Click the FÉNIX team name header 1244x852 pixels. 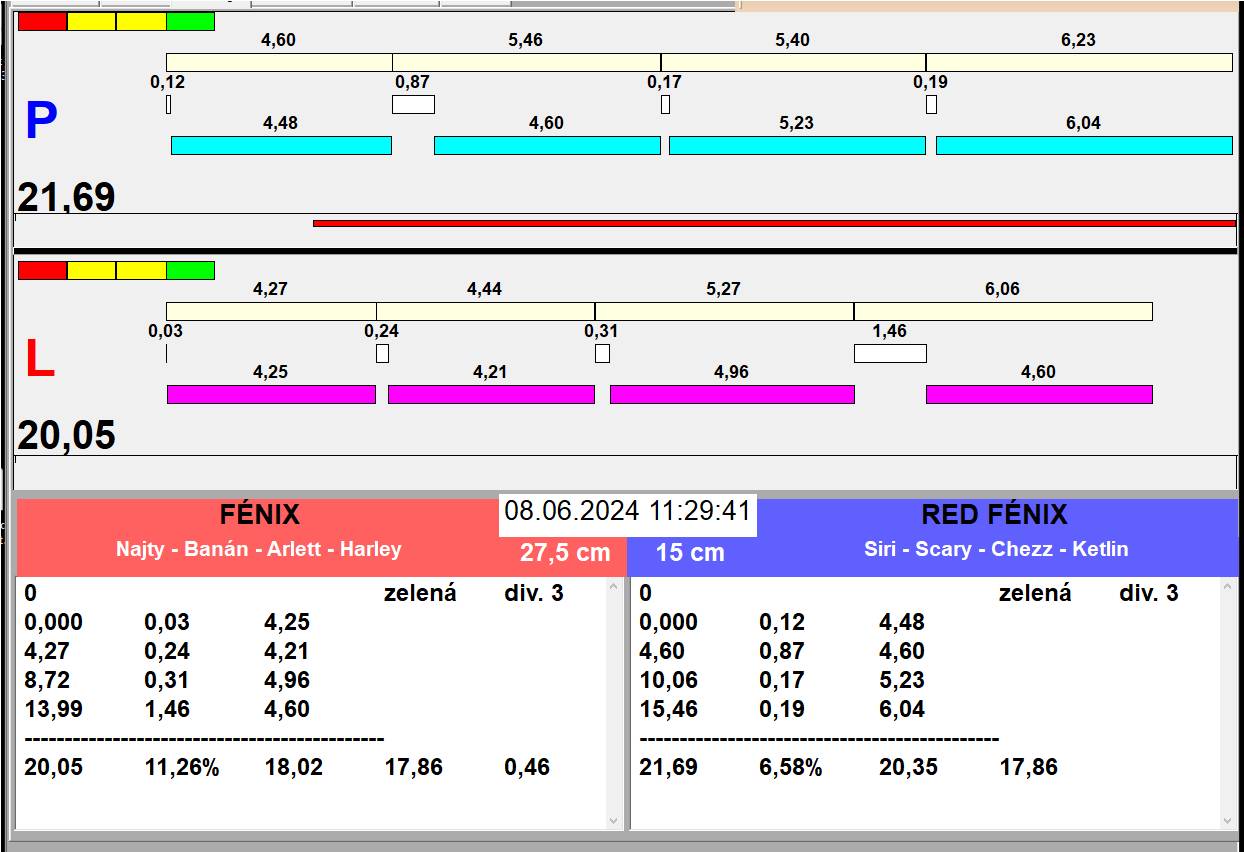pos(259,515)
